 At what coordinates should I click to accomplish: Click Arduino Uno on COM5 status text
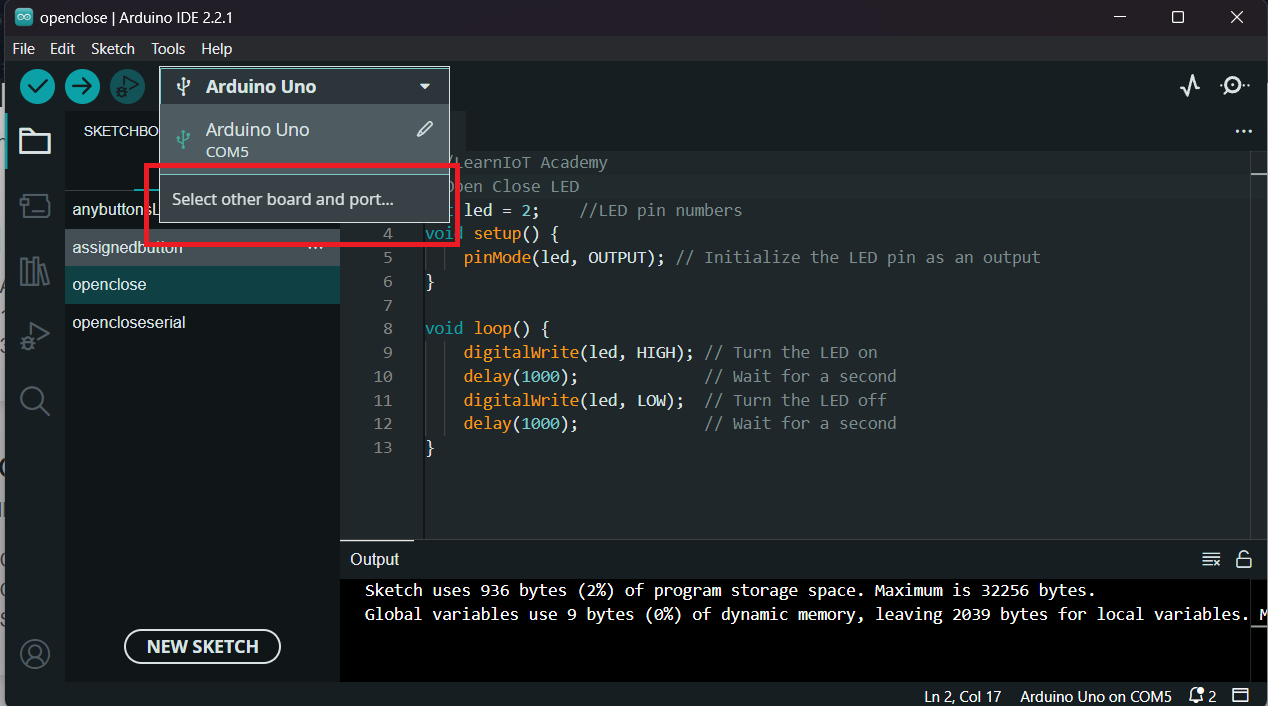point(1096,696)
